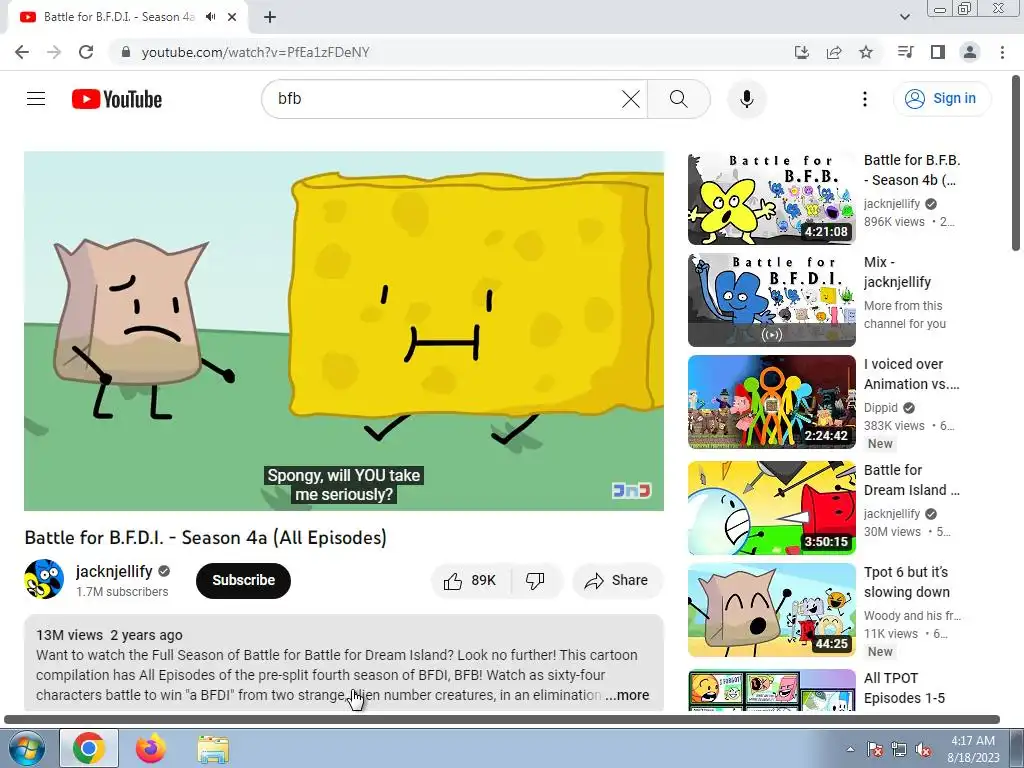Open Windows Start menu
Image resolution: width=1024 pixels, height=768 pixels.
coord(27,748)
